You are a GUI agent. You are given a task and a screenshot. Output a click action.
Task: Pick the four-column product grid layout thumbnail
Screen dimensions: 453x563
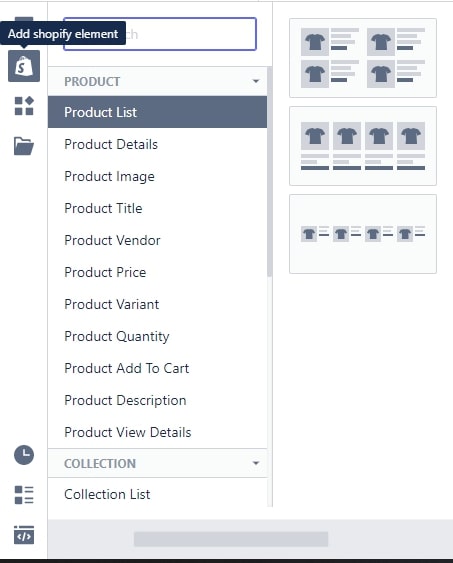point(363,146)
